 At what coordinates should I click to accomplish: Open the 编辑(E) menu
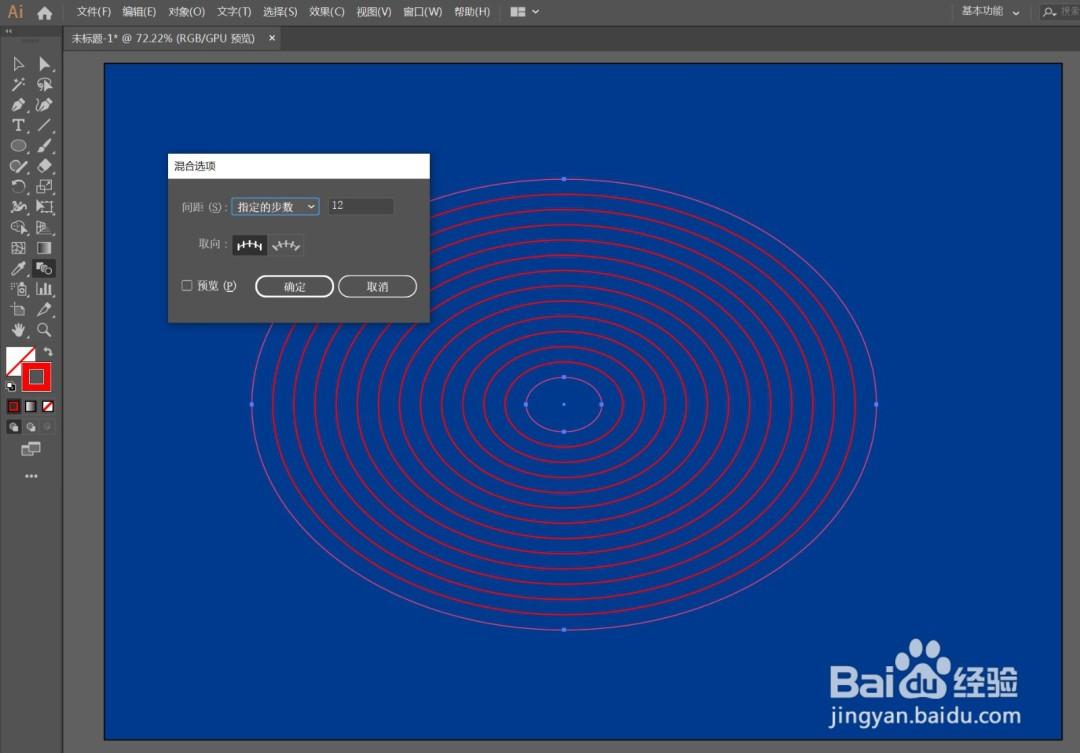click(x=139, y=12)
